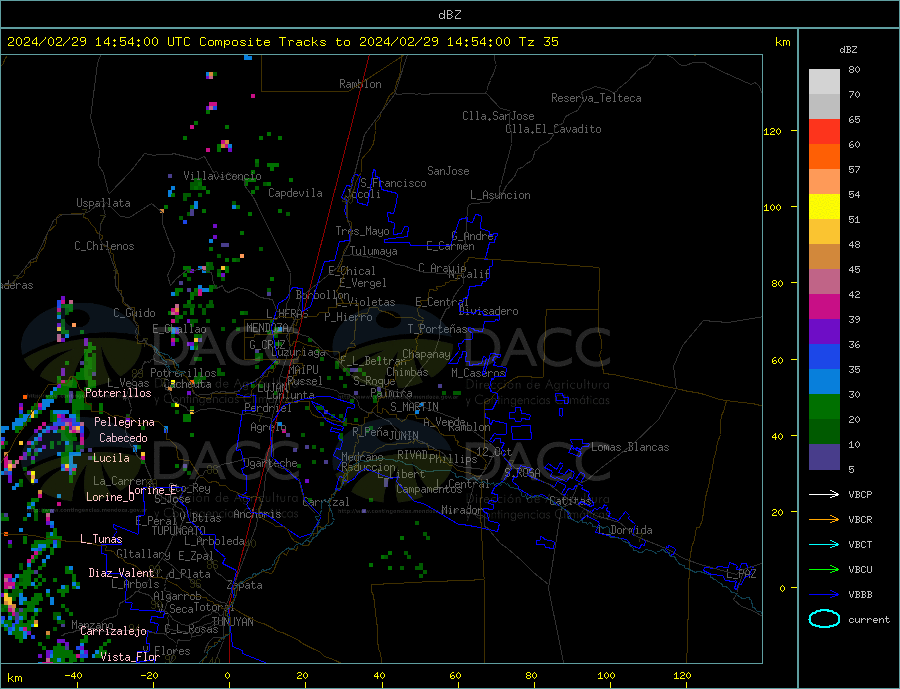Click the 'VBCP' legend label
Viewport: 900px width, 689px height.
click(860, 494)
